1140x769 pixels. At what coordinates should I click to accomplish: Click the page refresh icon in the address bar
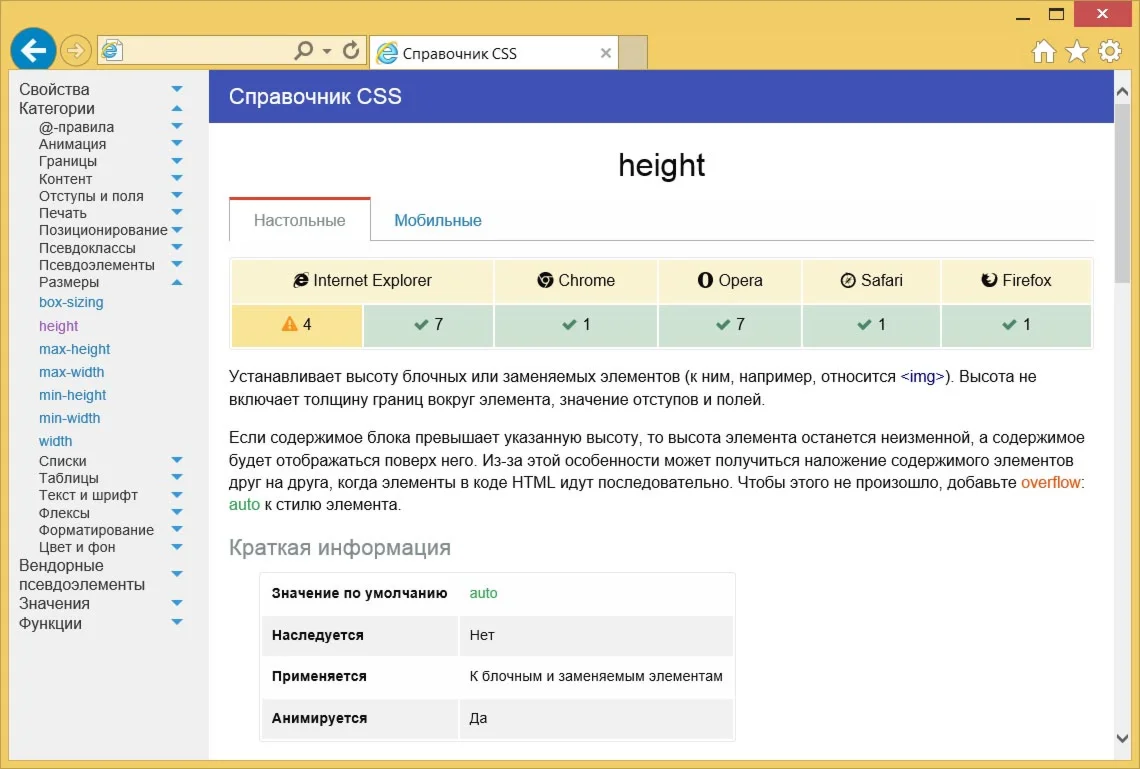click(x=350, y=51)
